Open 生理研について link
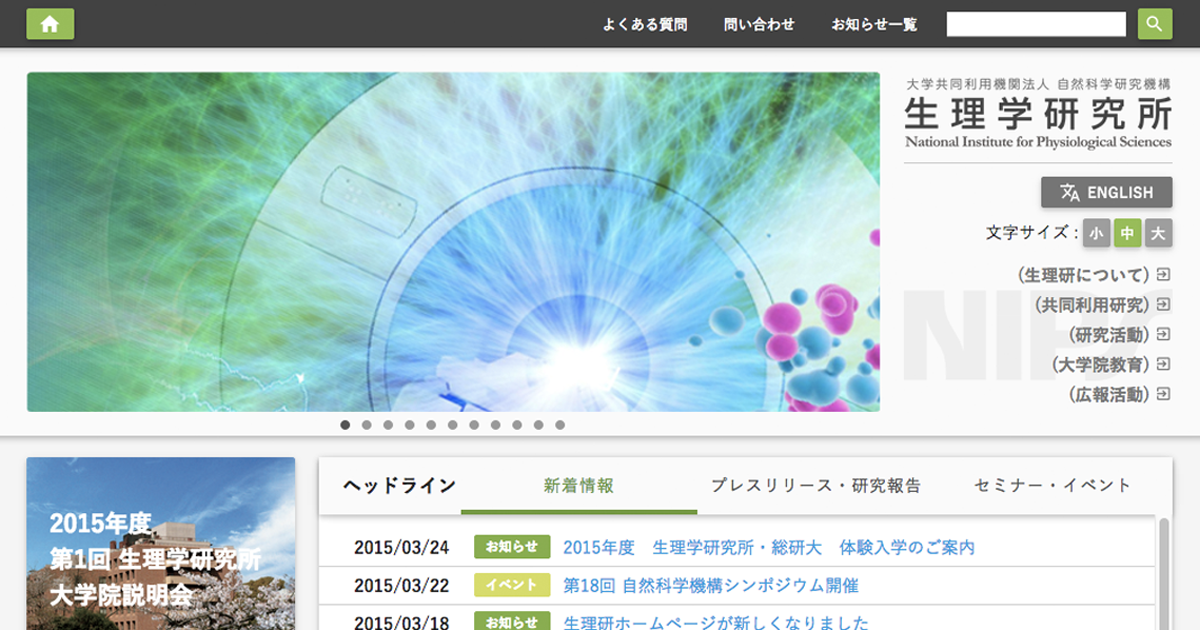Image resolution: width=1200 pixels, height=630 pixels. point(1084,274)
